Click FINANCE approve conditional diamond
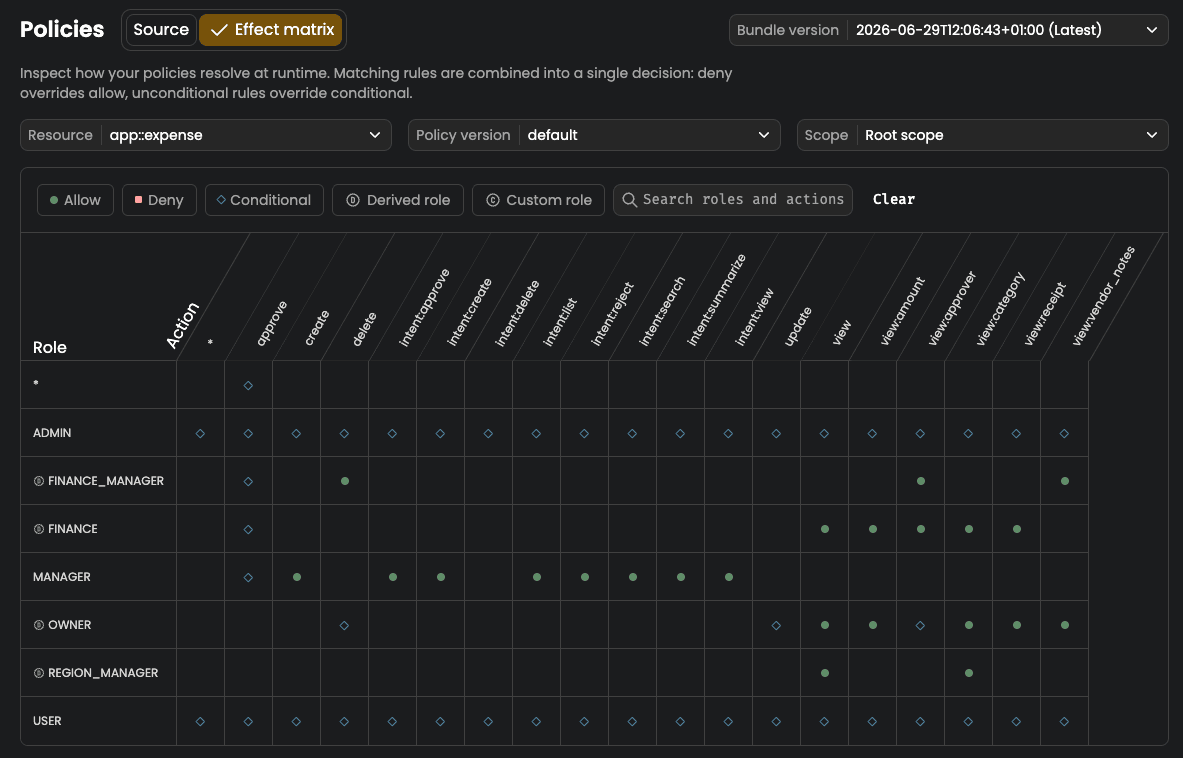 tap(248, 529)
